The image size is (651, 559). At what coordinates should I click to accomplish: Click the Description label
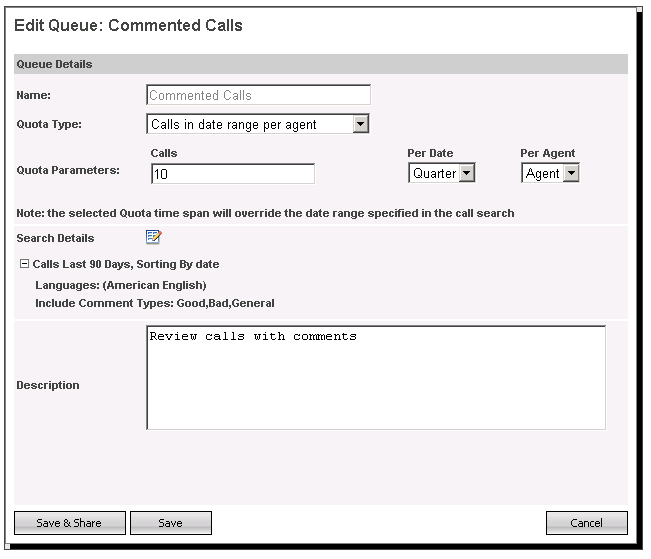[x=48, y=385]
